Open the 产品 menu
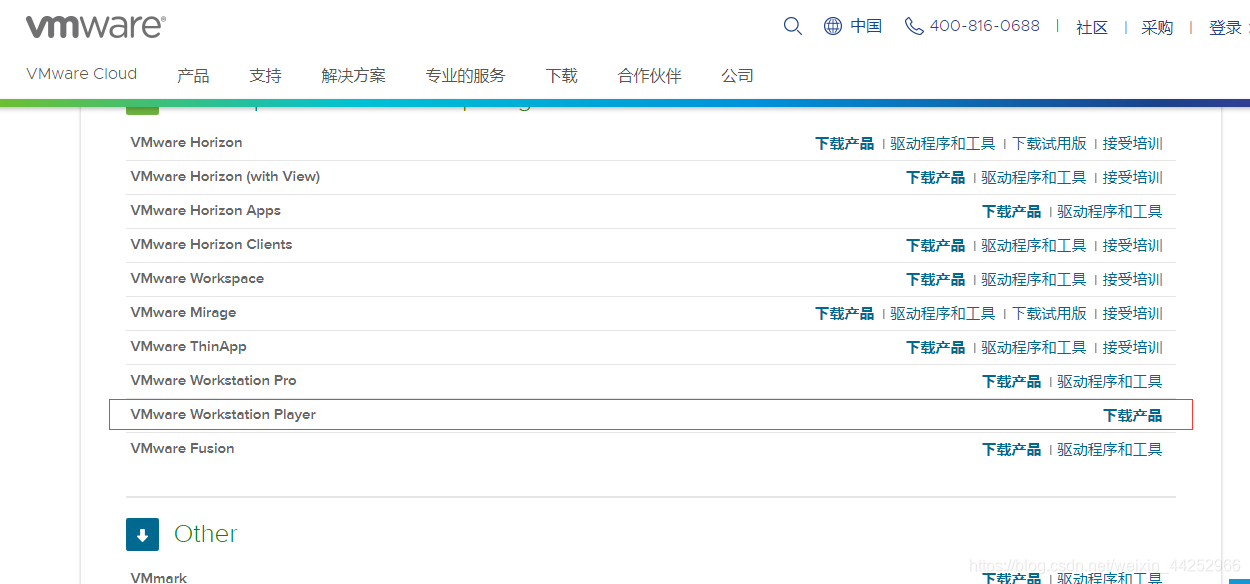 click(x=193, y=75)
